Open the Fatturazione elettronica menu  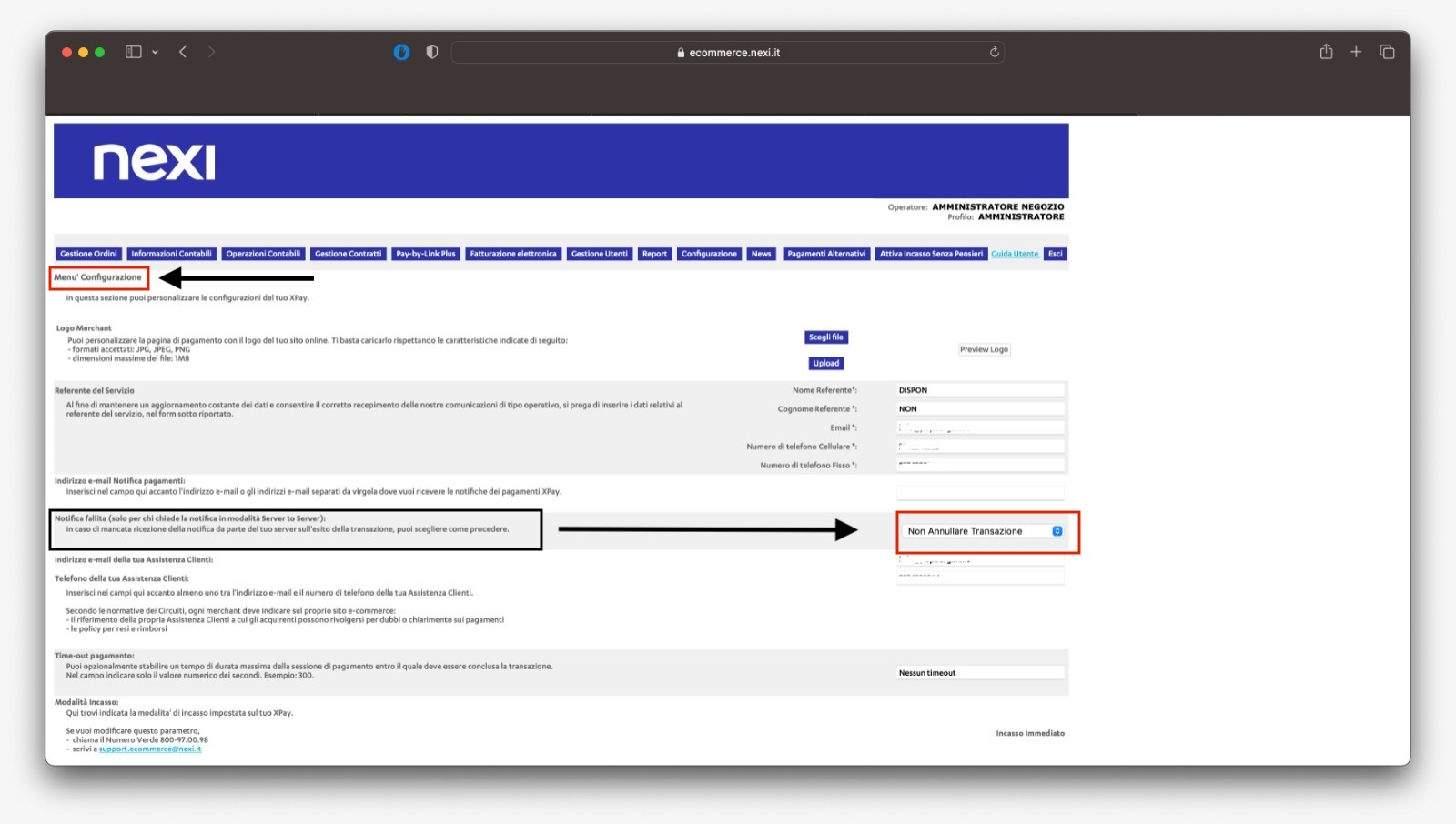click(513, 254)
